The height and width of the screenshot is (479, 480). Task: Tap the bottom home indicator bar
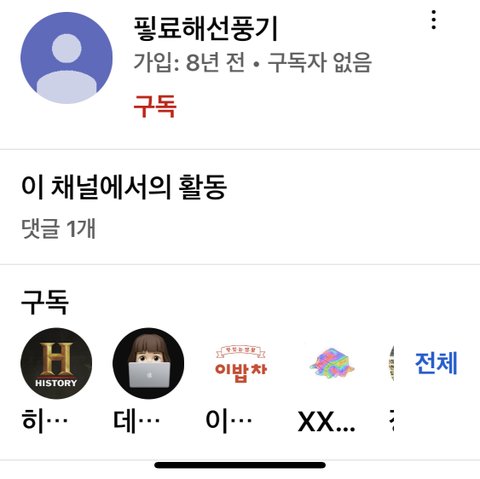pyautogui.click(x=240, y=465)
